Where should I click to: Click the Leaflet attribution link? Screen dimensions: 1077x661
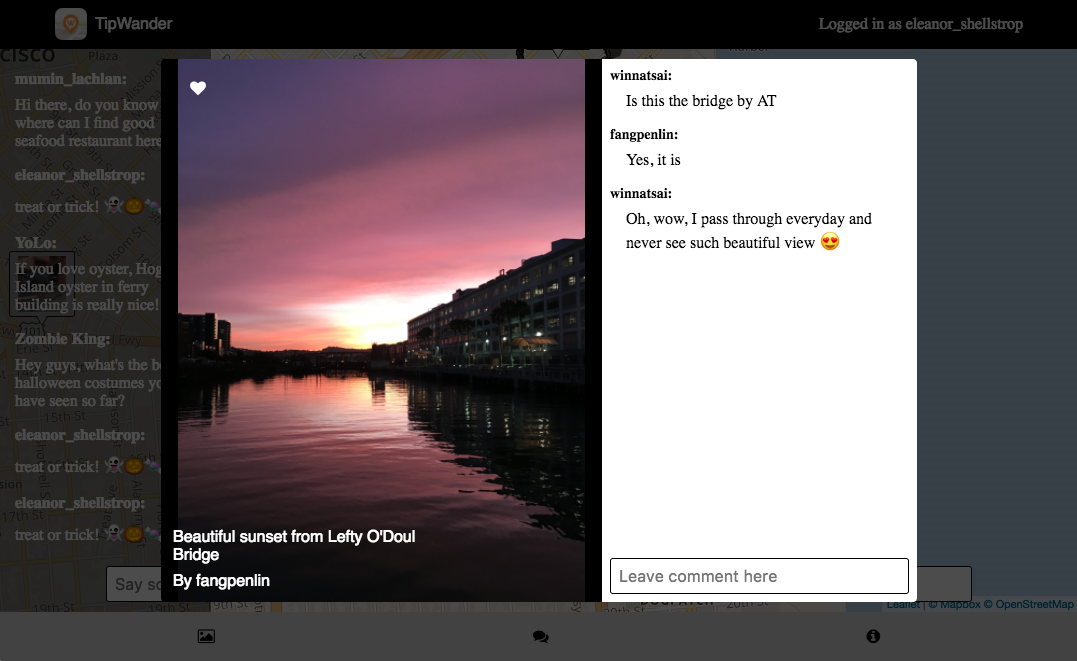tap(903, 605)
